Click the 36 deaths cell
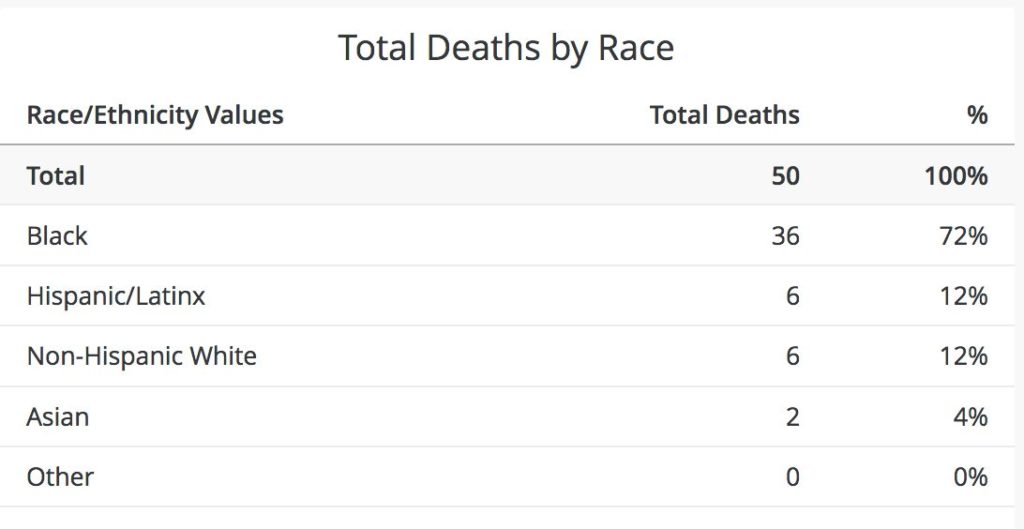 785,236
